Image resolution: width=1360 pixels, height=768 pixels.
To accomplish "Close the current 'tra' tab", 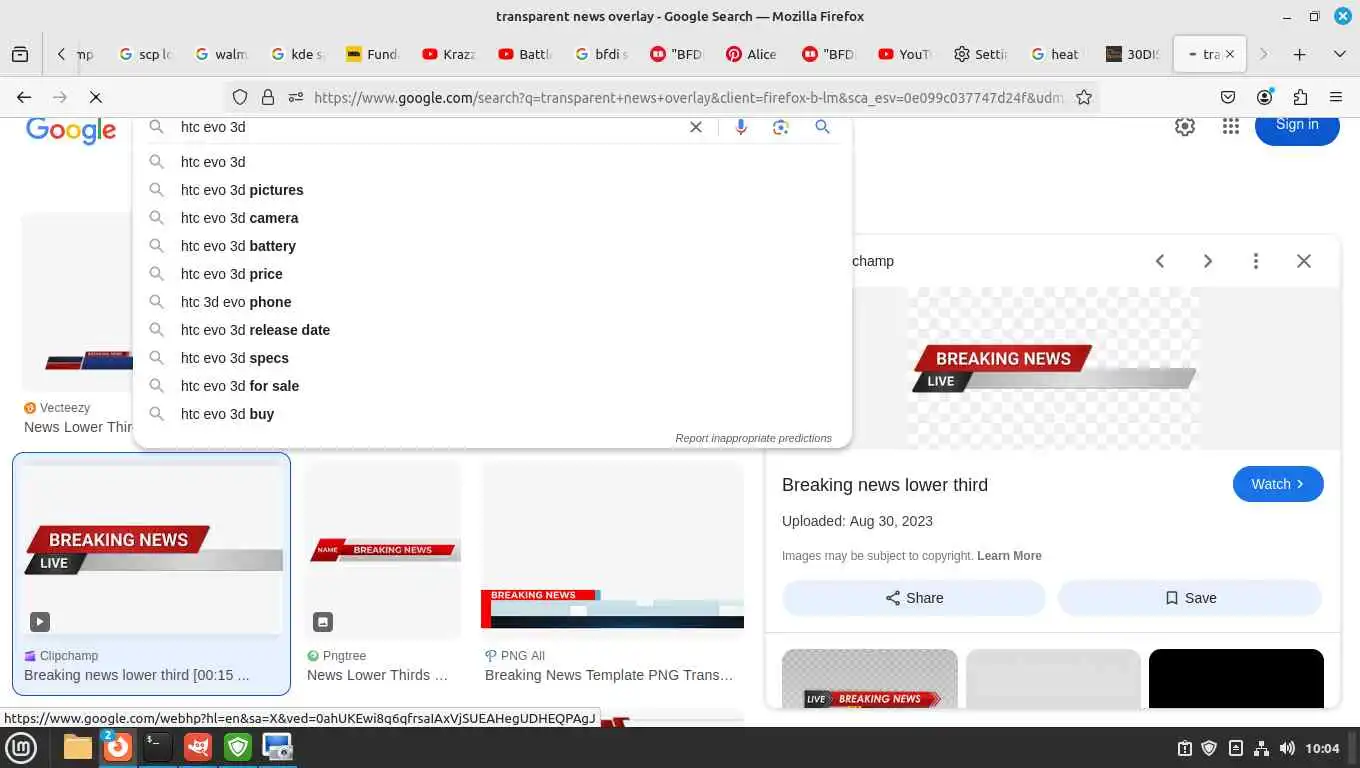I will pos(1230,54).
